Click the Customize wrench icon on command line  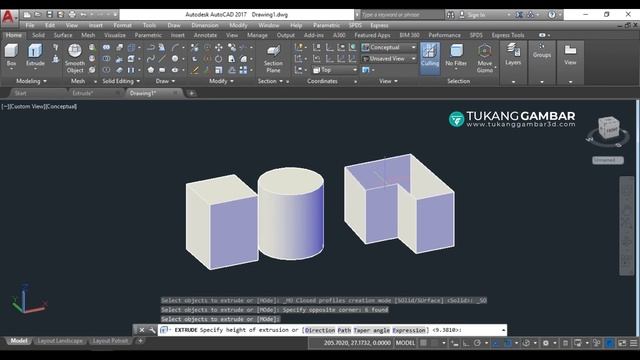[152, 330]
